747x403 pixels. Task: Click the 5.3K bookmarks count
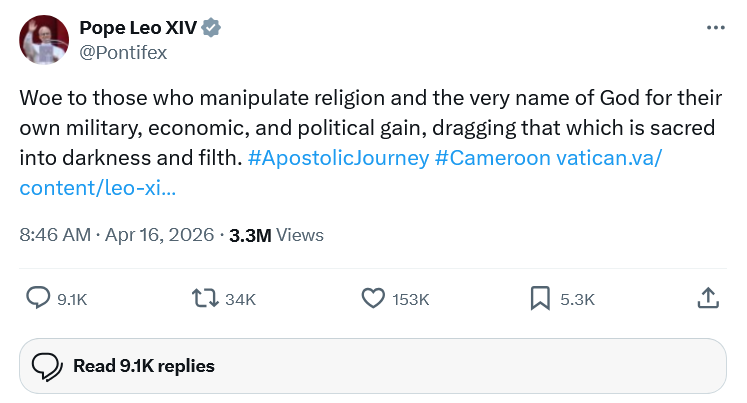tap(577, 299)
